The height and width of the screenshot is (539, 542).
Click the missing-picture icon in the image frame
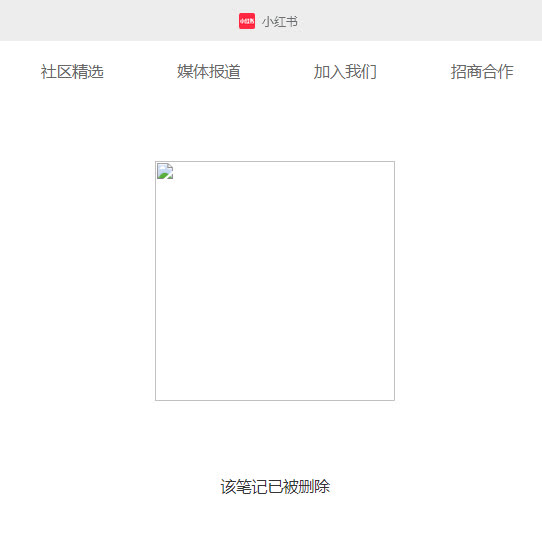[165, 171]
